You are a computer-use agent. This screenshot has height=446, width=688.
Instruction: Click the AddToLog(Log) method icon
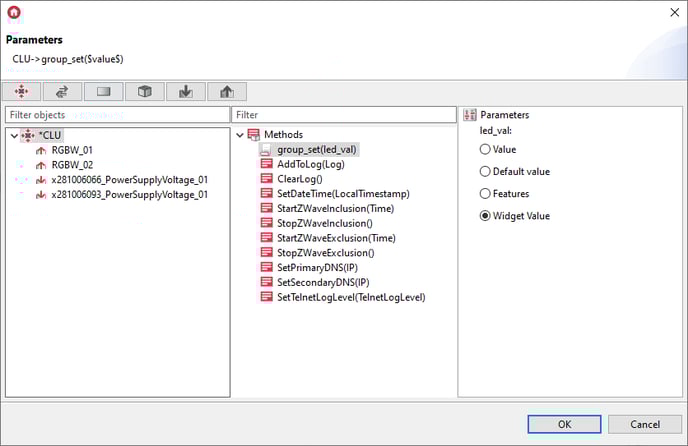pos(267,164)
